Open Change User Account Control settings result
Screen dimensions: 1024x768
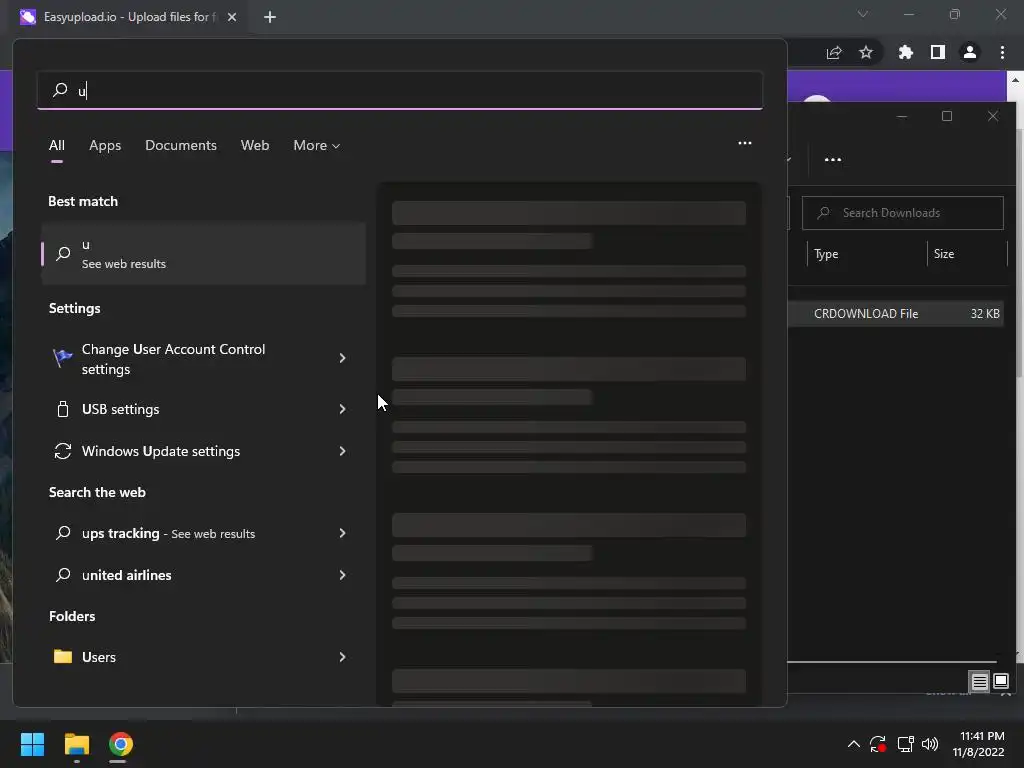(204, 359)
